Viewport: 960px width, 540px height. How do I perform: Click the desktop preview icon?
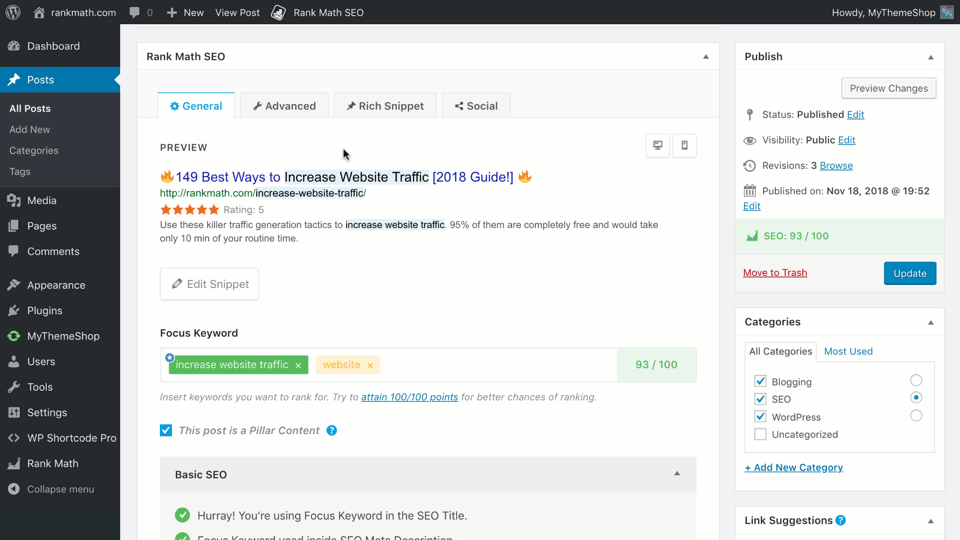pyautogui.click(x=658, y=146)
